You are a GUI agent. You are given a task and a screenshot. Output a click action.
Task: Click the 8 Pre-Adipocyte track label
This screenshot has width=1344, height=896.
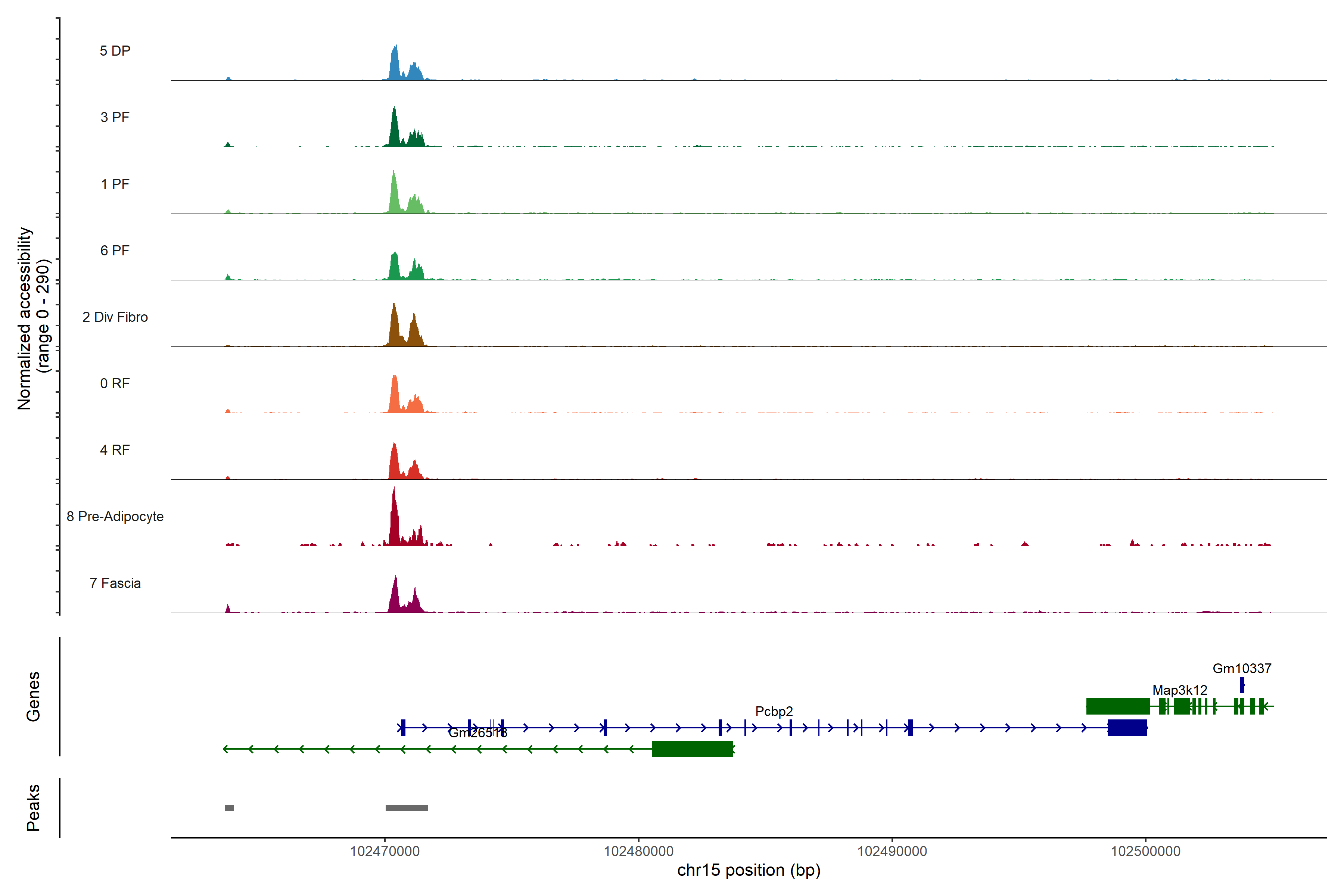(x=115, y=517)
